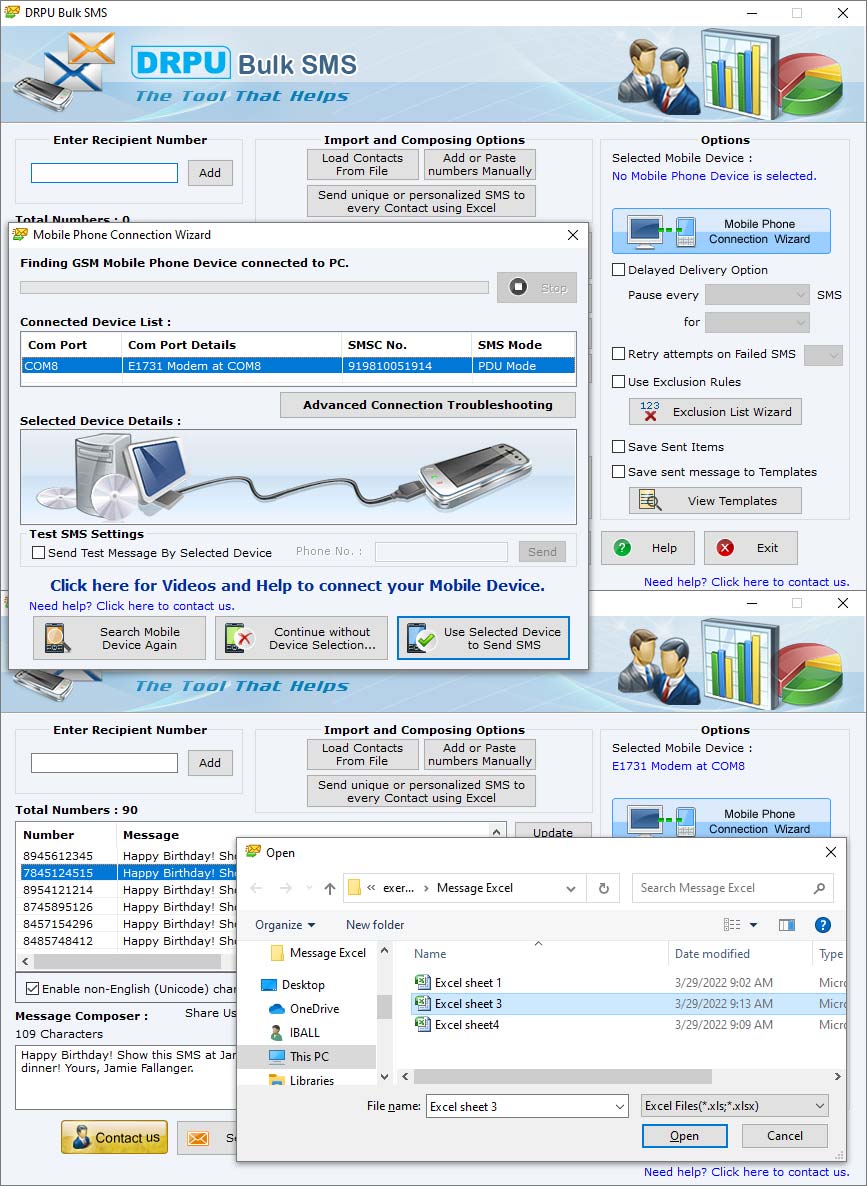Click Search Mobile Device Again
This screenshot has height=1186, width=867.
[119, 638]
